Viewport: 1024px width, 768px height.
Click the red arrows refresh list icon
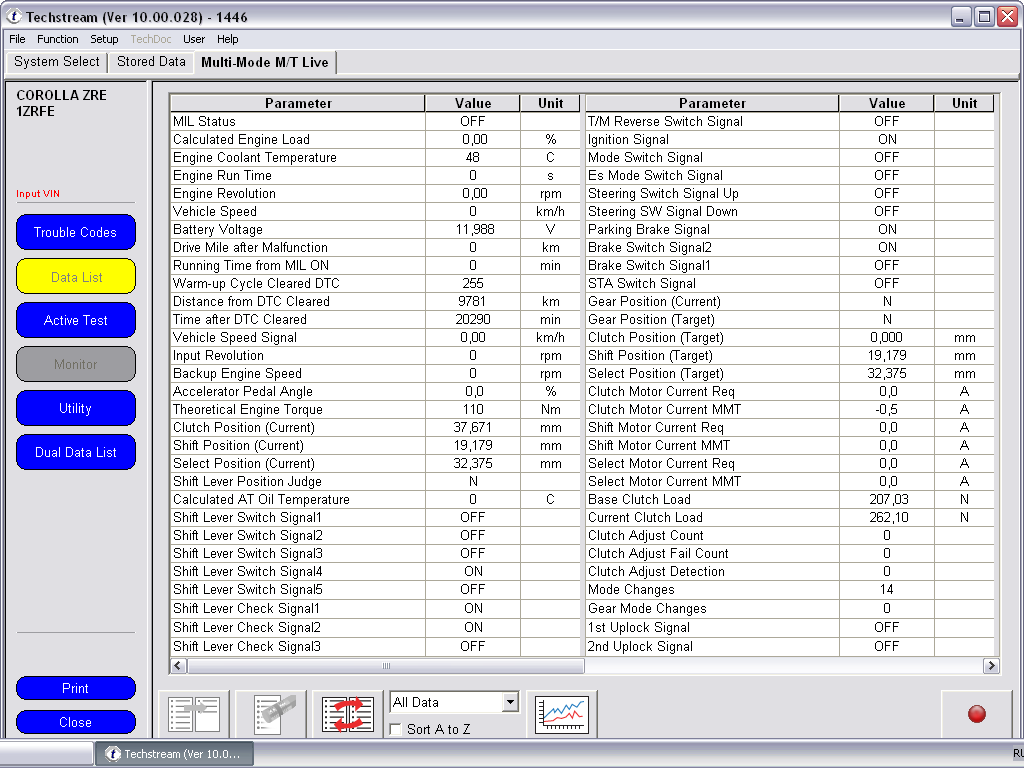(347, 714)
